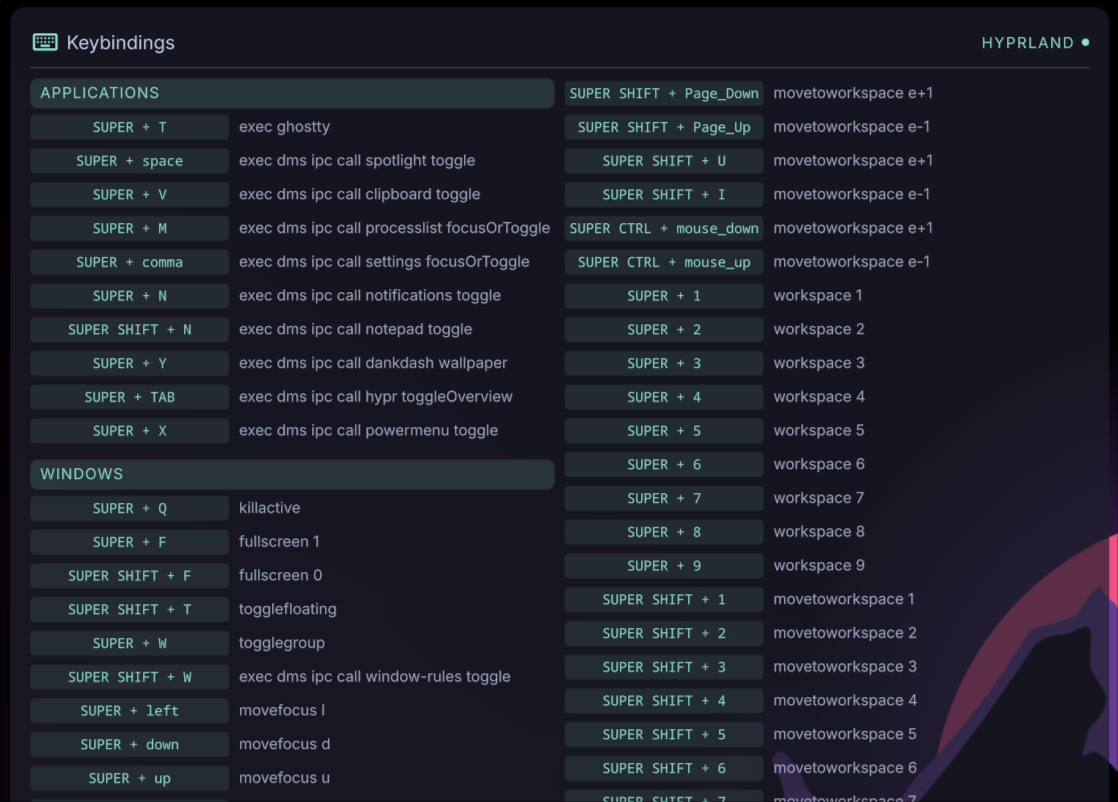Click the SUPER + W key chip
Screen dimensions: 1118x802
(x=130, y=643)
